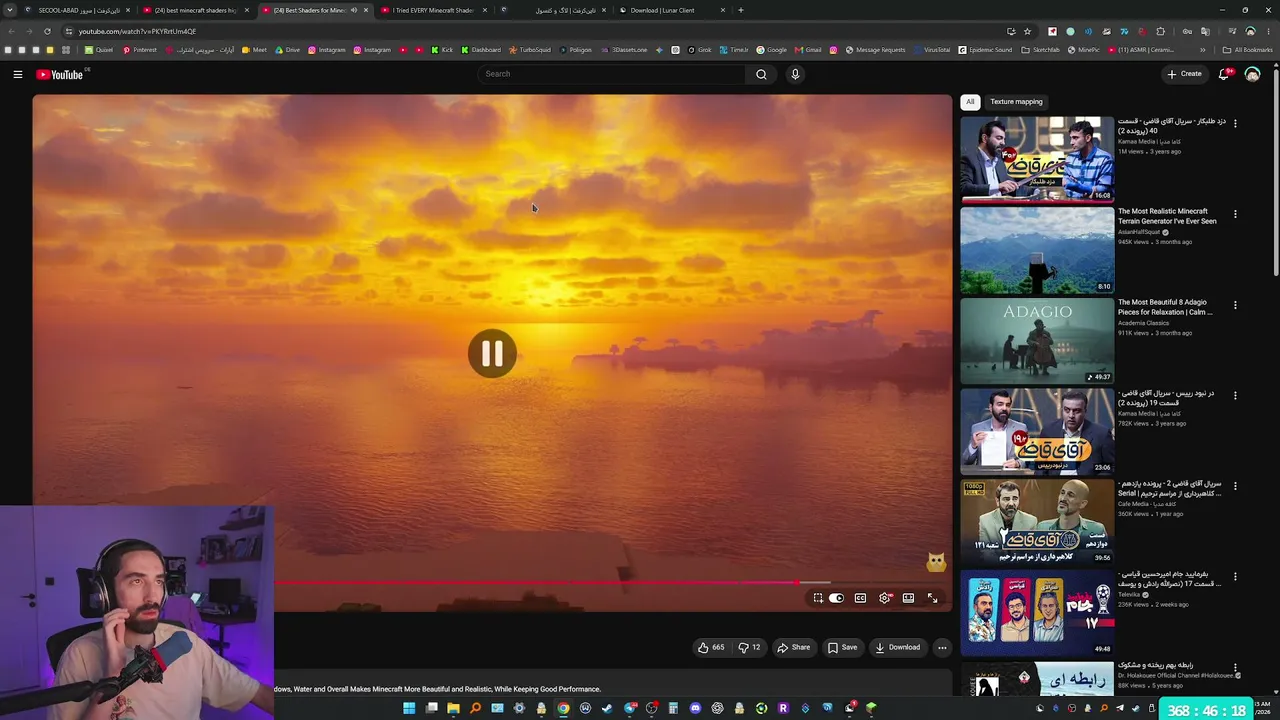Open options menu for Televika video

point(1235,577)
